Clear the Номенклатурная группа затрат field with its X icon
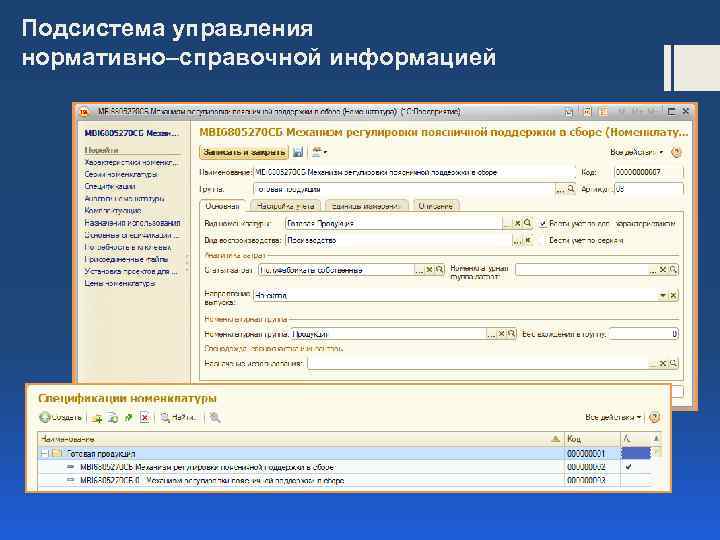720x540 pixels. [x=663, y=270]
